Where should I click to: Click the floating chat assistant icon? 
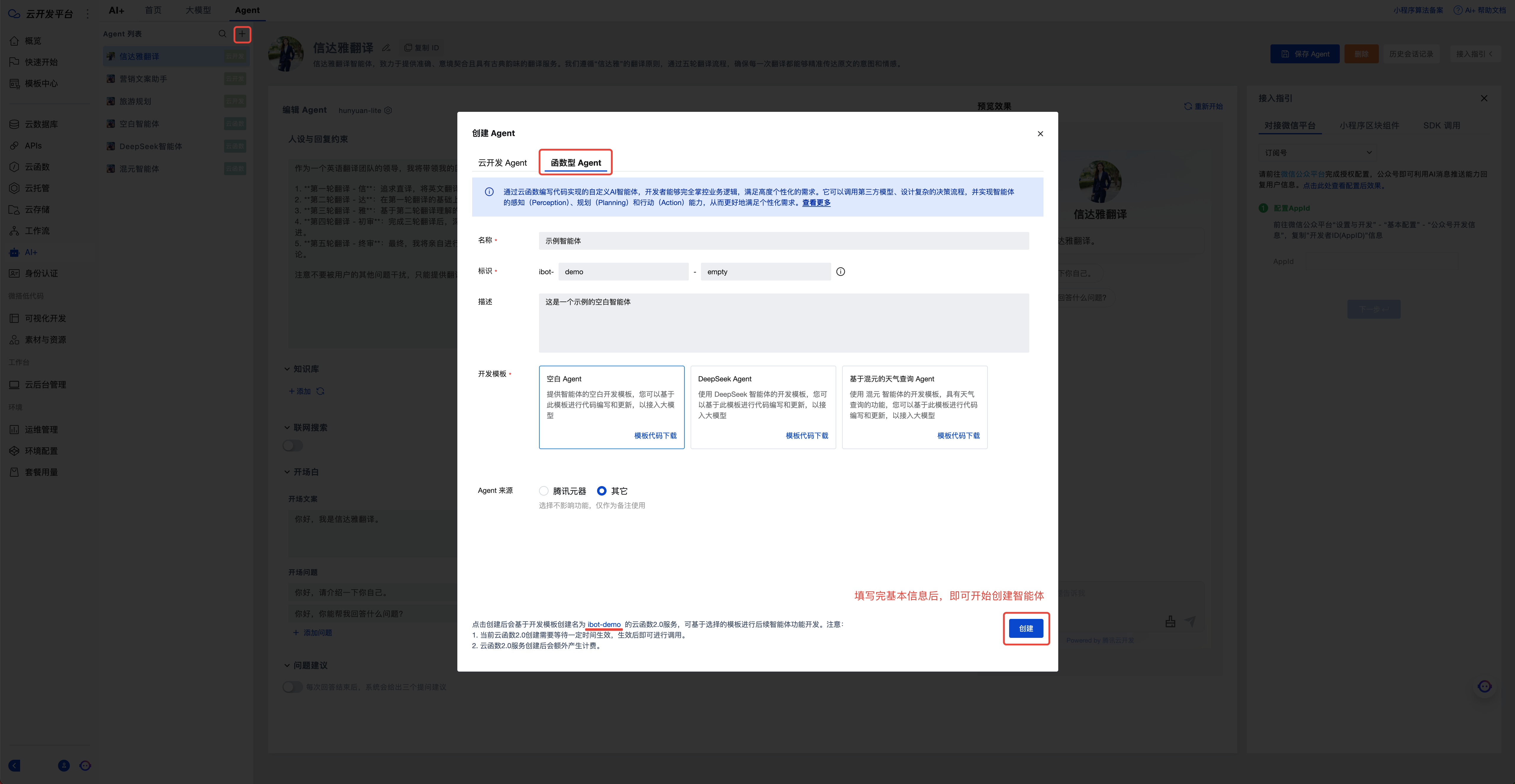(x=1485, y=686)
